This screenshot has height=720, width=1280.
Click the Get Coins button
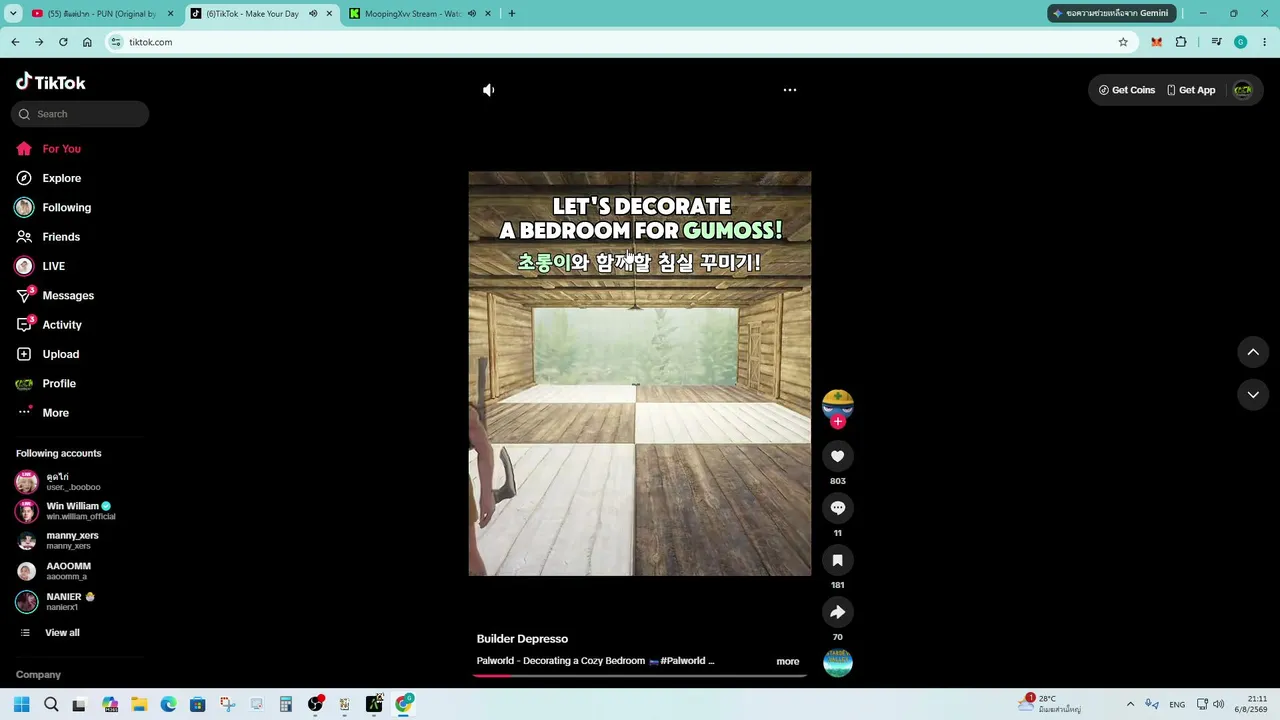click(x=1127, y=90)
